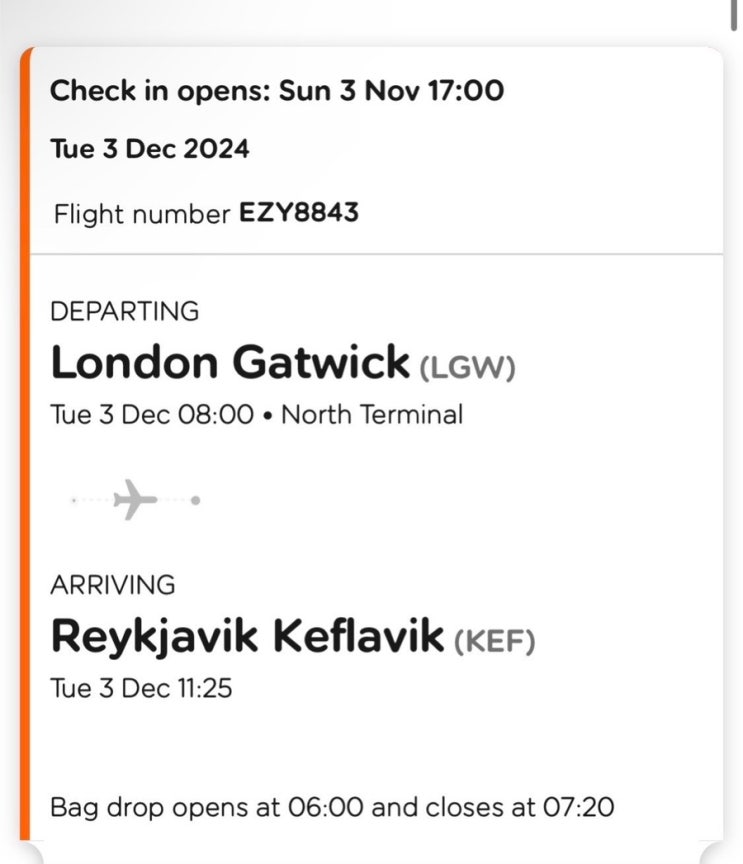
Task: Click the LGW airport code
Action: tap(467, 369)
